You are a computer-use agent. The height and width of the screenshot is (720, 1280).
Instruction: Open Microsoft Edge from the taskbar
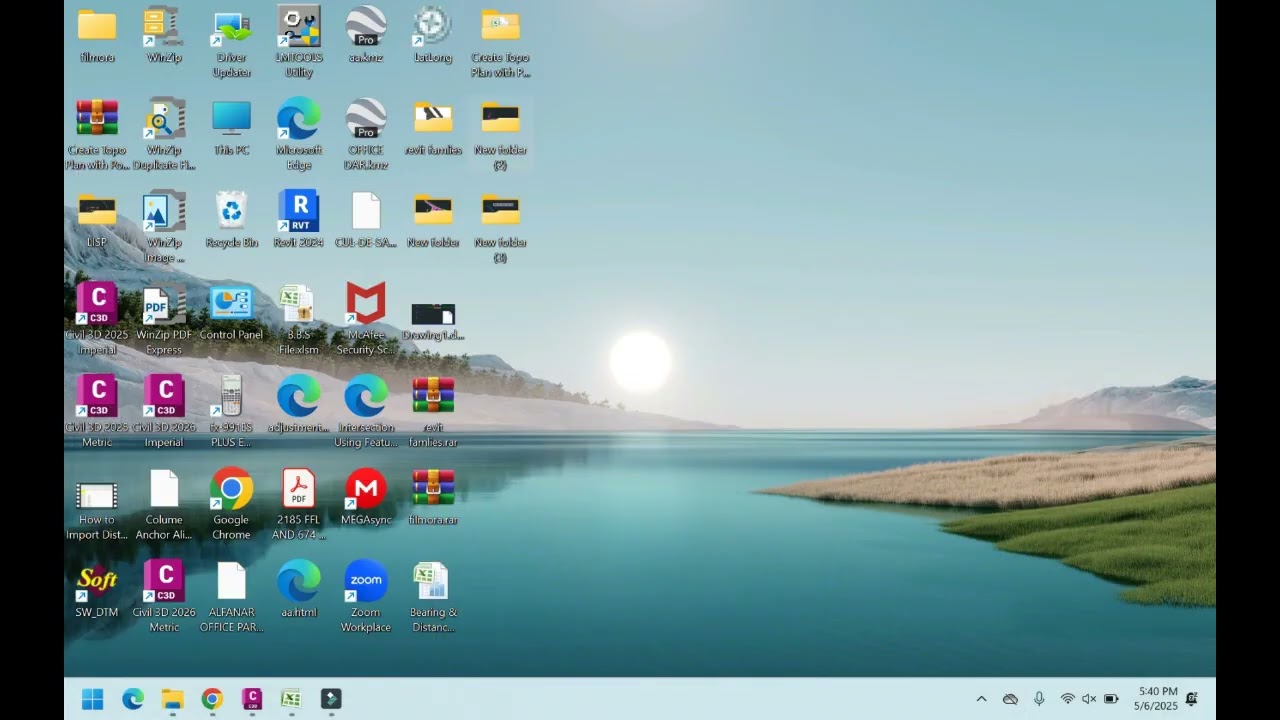pos(133,699)
